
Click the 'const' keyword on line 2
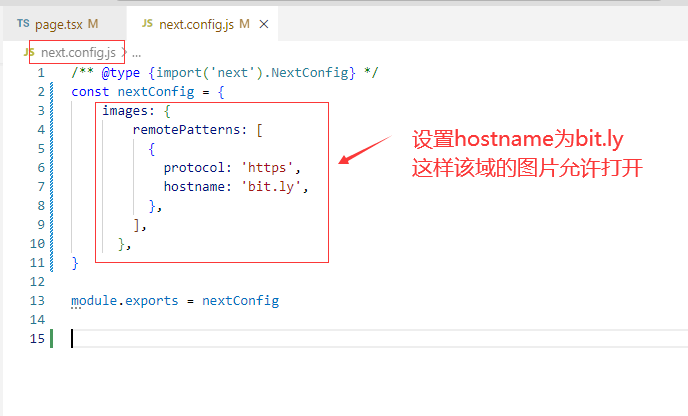click(90, 92)
